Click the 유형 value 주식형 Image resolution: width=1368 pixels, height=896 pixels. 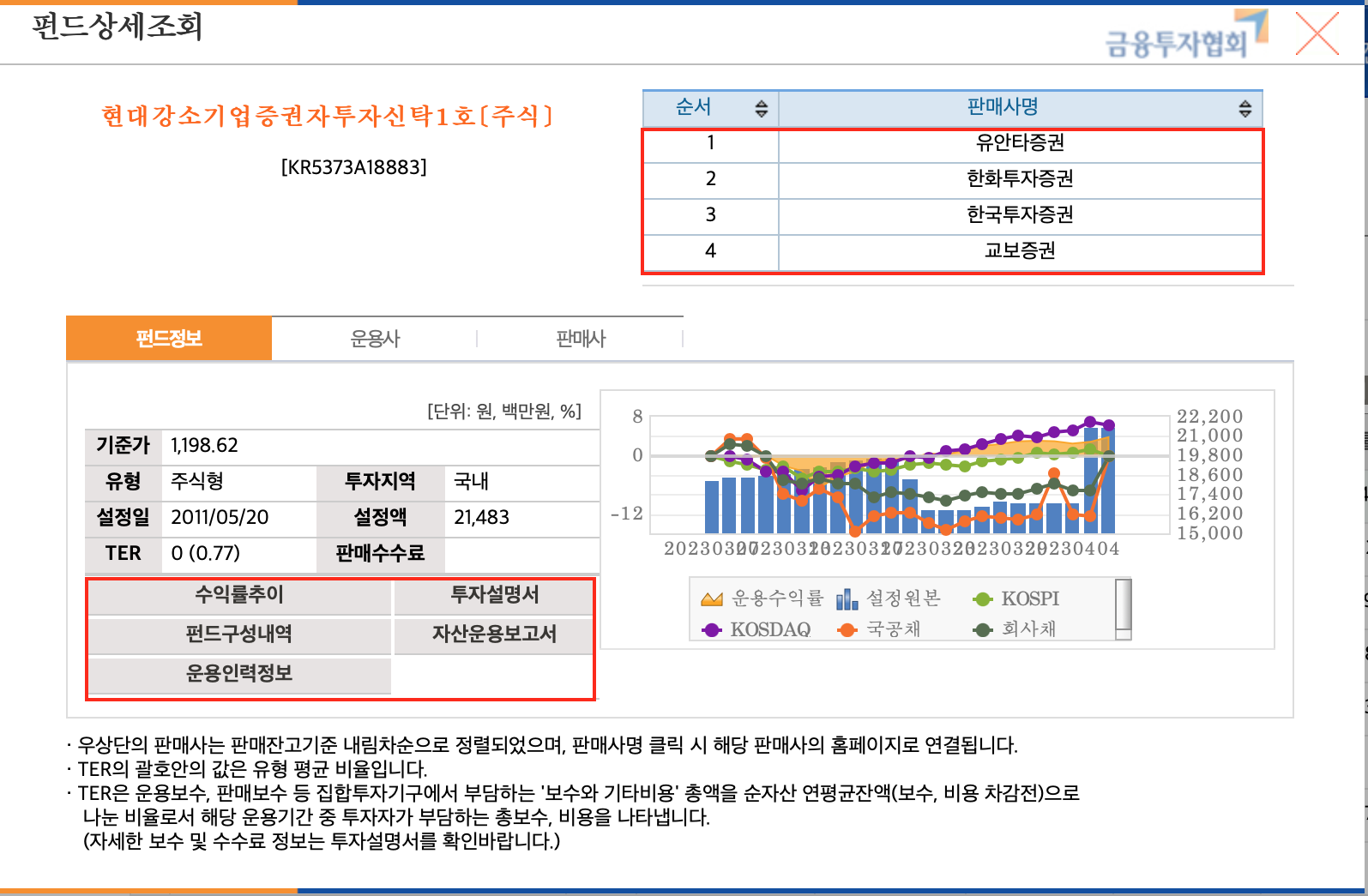pyautogui.click(x=197, y=482)
